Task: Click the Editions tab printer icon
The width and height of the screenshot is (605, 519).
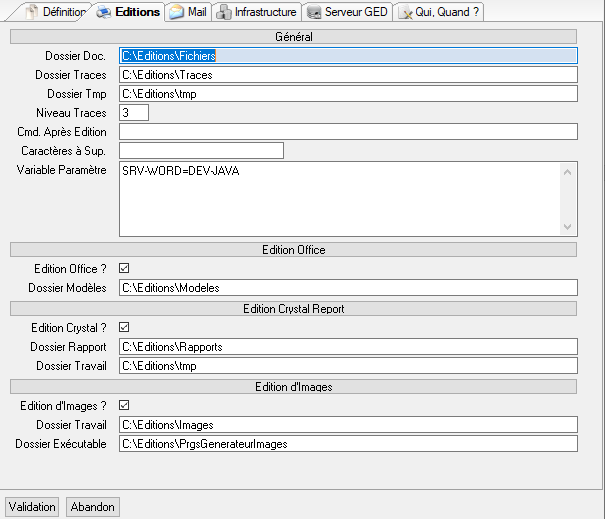Action: tap(103, 13)
